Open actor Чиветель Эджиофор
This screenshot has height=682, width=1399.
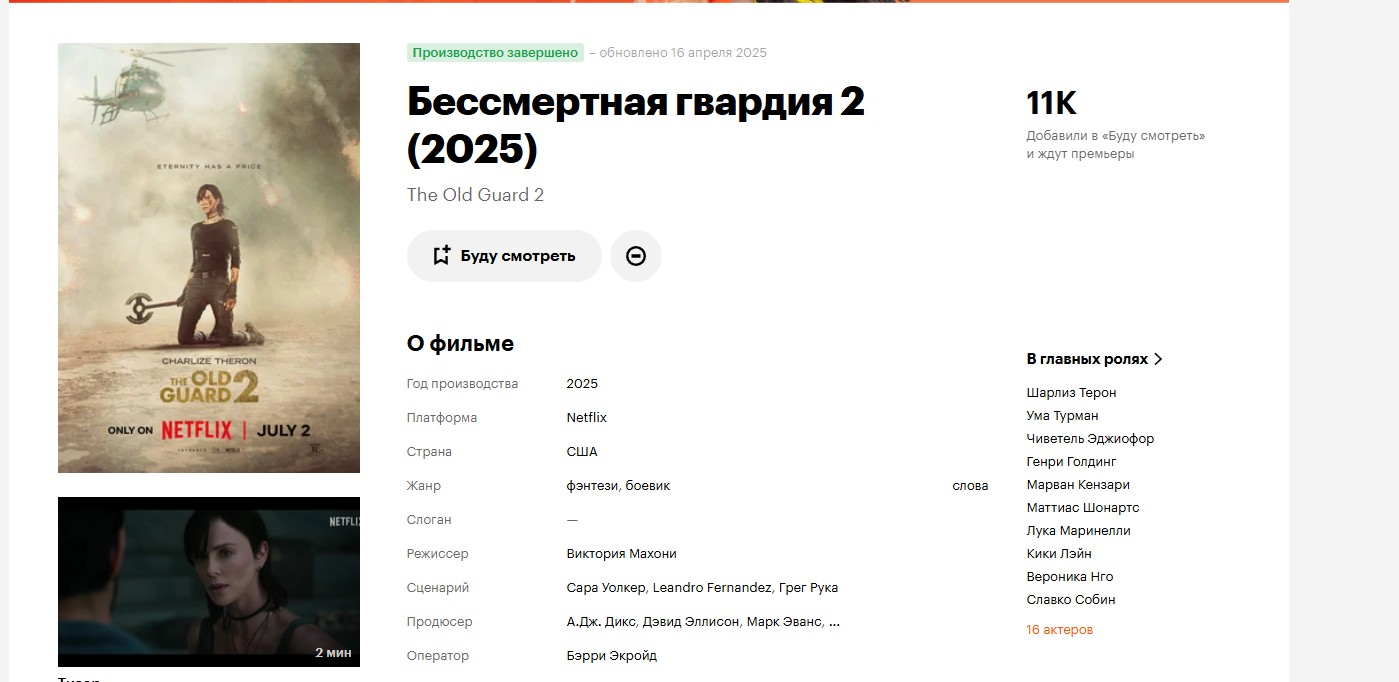coord(1090,439)
